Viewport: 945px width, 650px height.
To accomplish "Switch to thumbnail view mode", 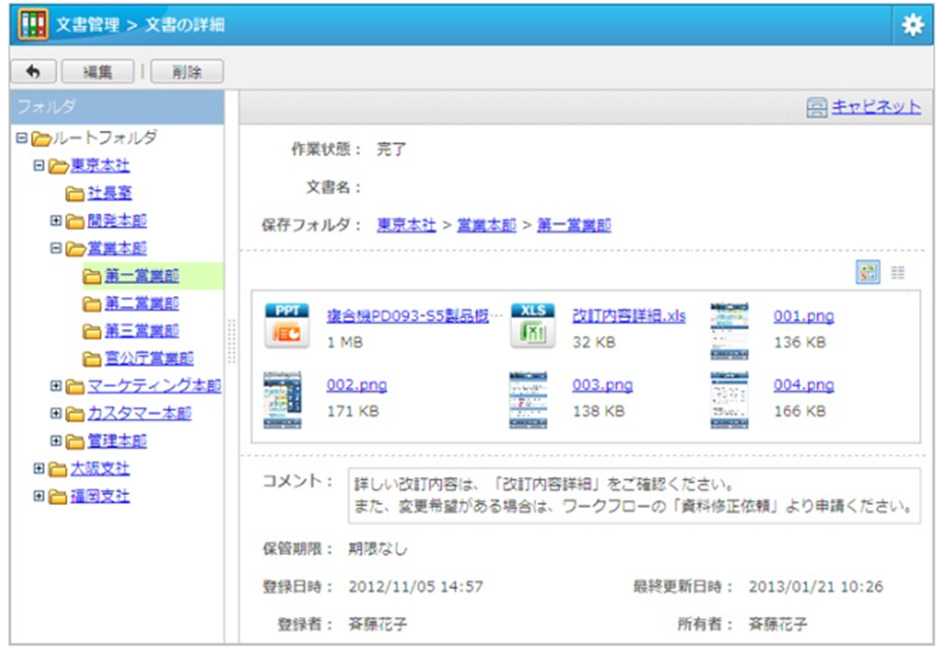I will pyautogui.click(x=868, y=273).
